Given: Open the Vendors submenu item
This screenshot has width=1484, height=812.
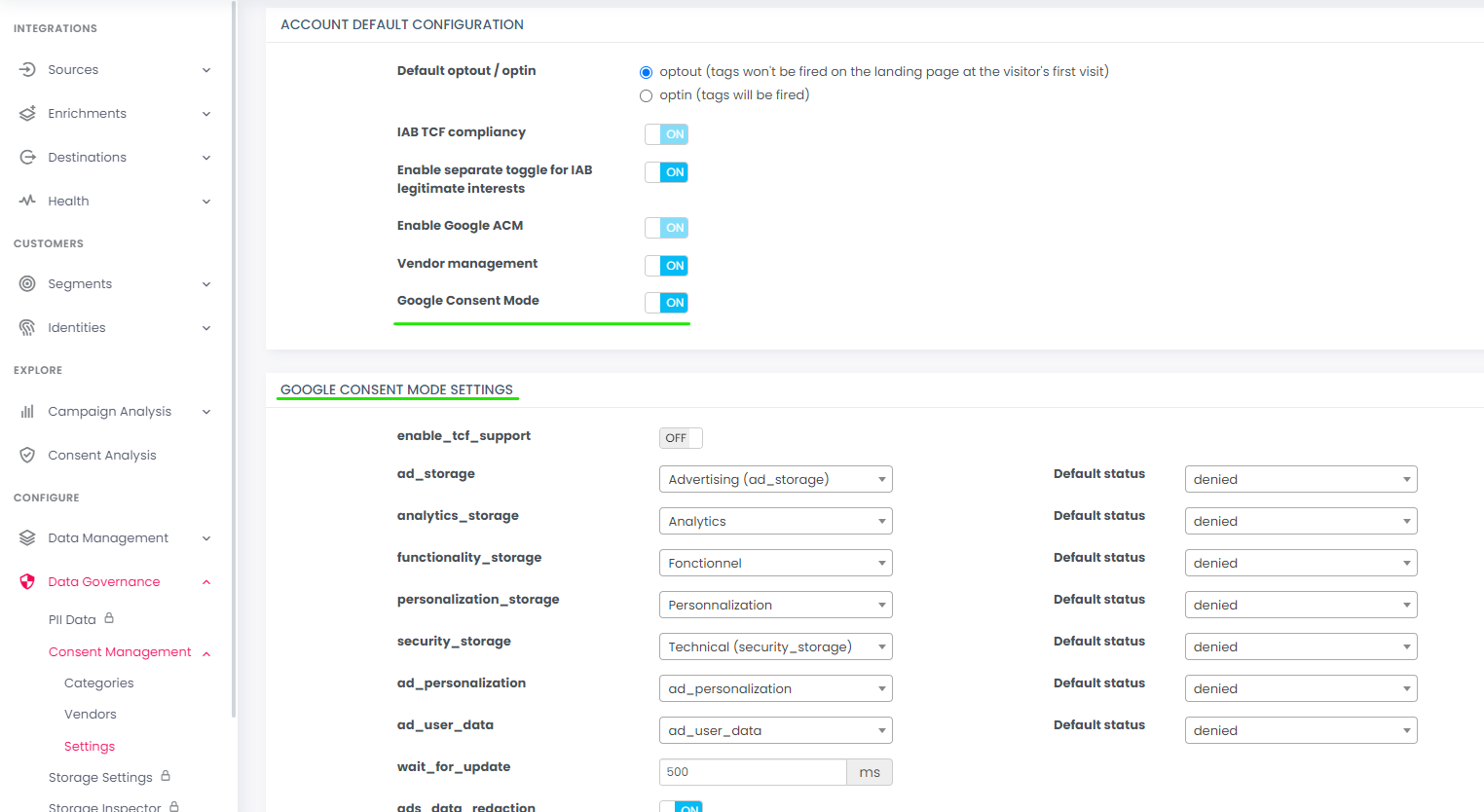Looking at the screenshot, I should pos(90,715).
